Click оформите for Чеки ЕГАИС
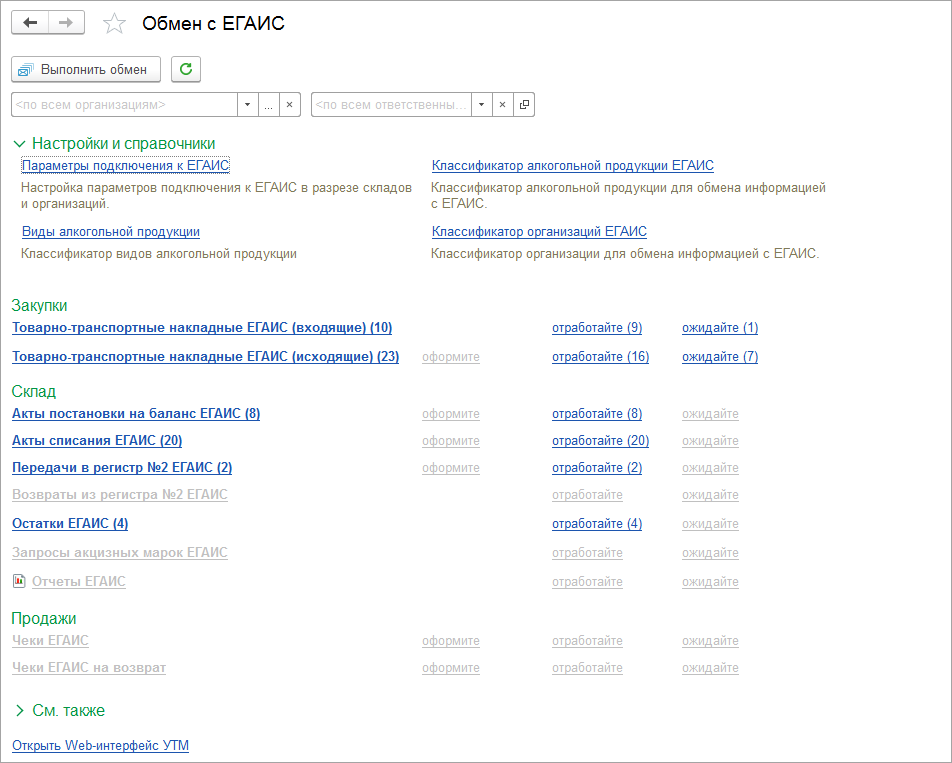Viewport: 952px width, 763px height. click(x=450, y=641)
